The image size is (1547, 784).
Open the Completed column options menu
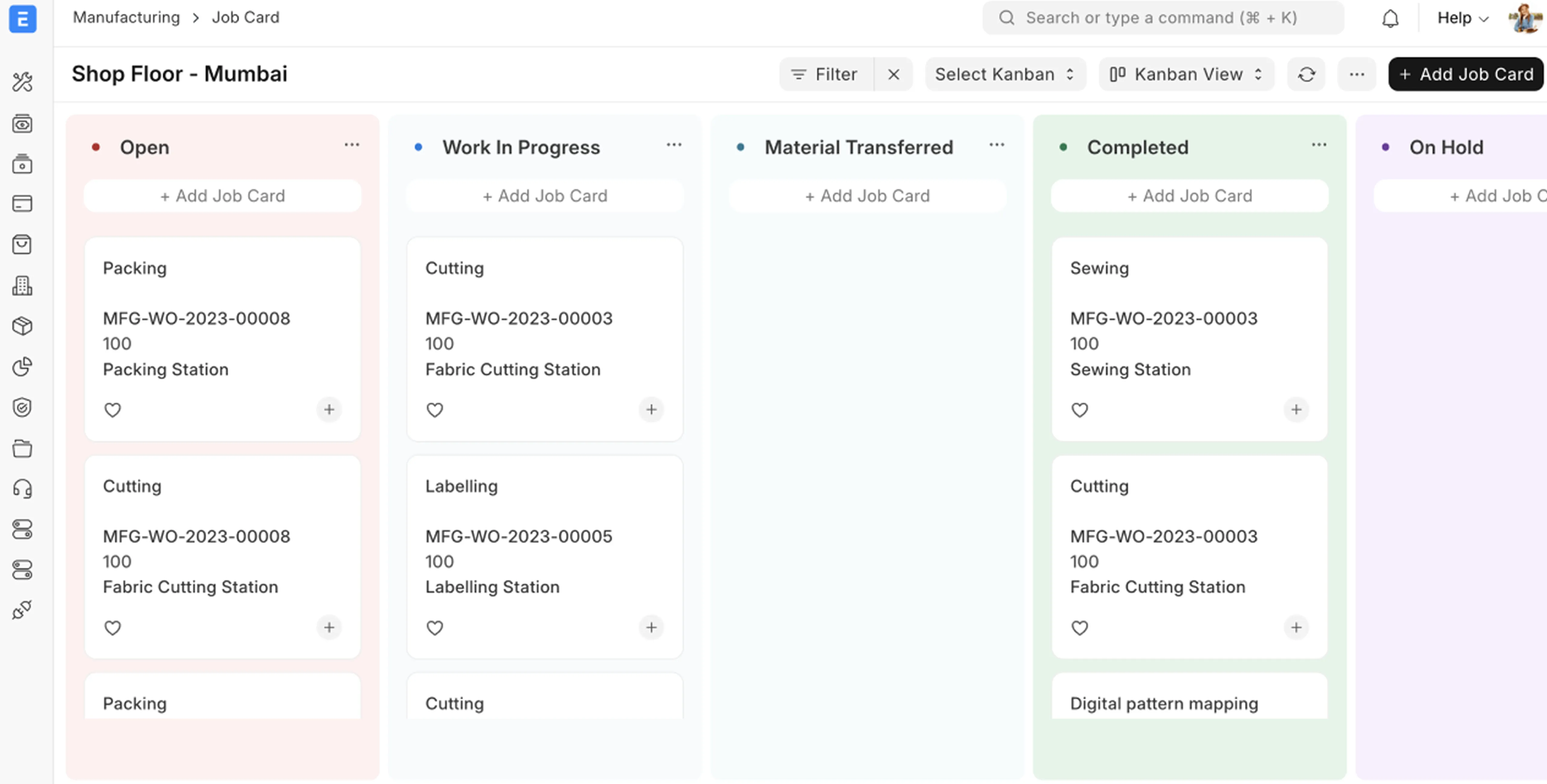pyautogui.click(x=1319, y=145)
